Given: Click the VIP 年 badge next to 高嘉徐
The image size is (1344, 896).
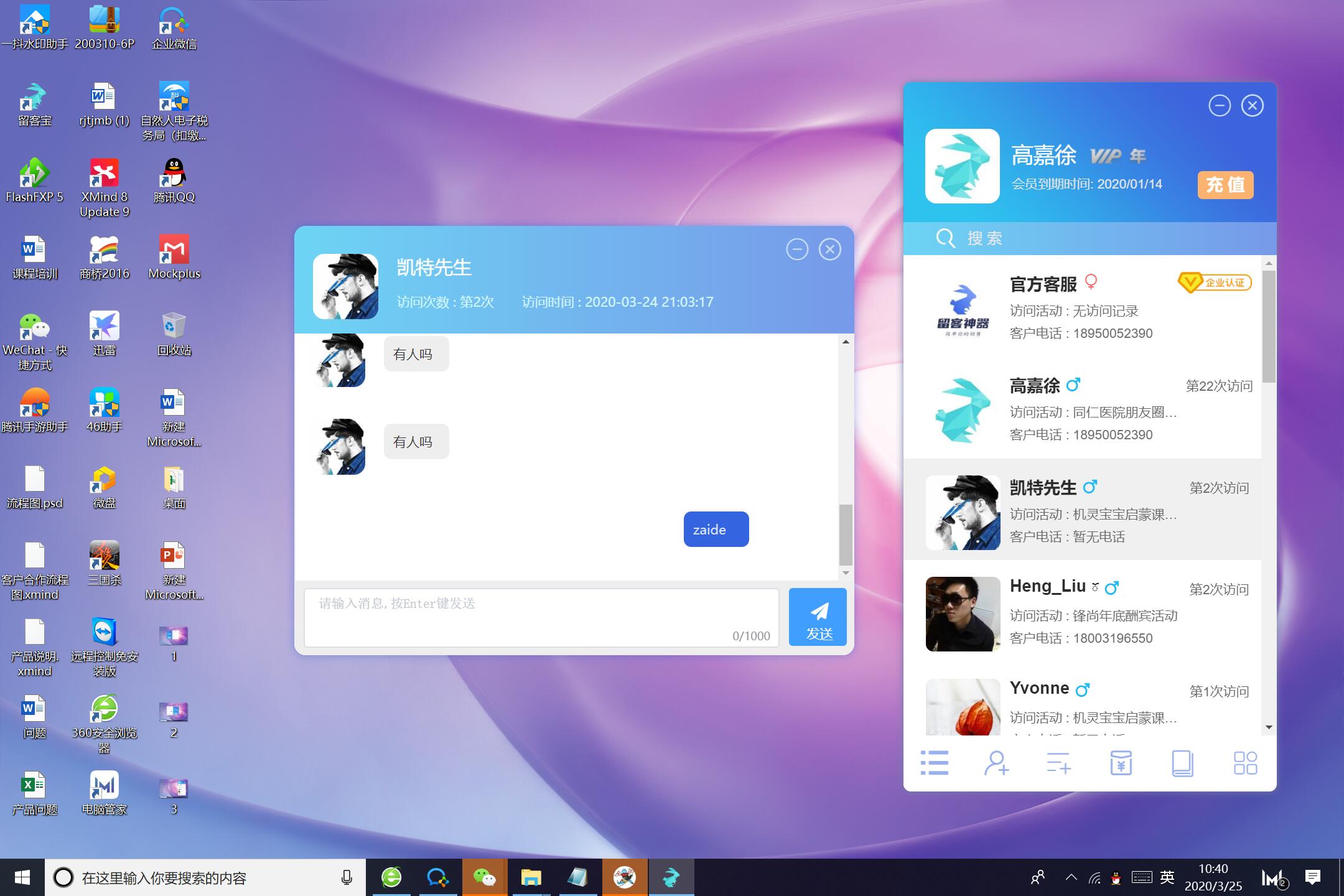Looking at the screenshot, I should pos(1118,156).
